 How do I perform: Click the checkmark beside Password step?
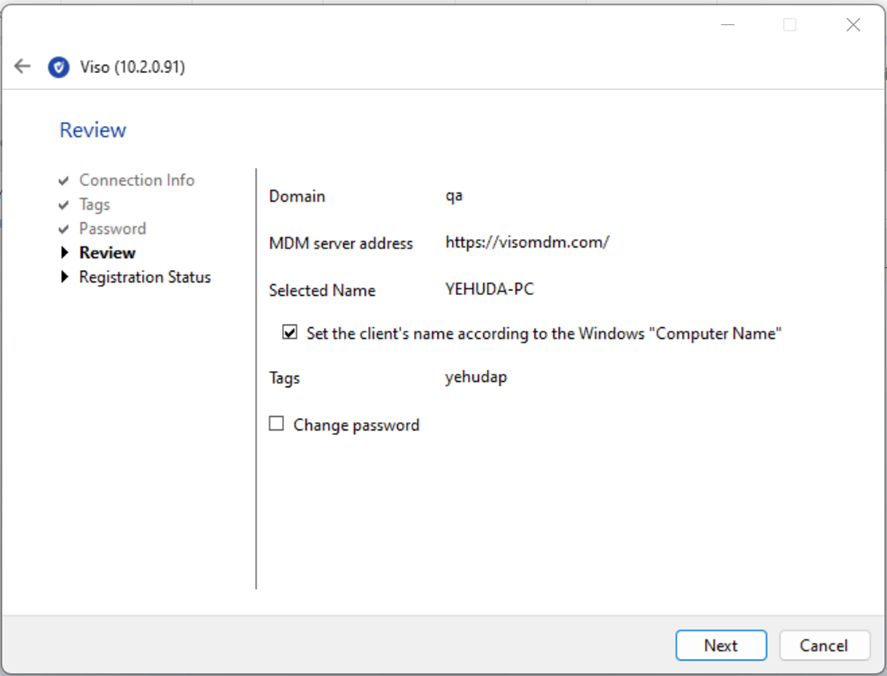(65, 229)
